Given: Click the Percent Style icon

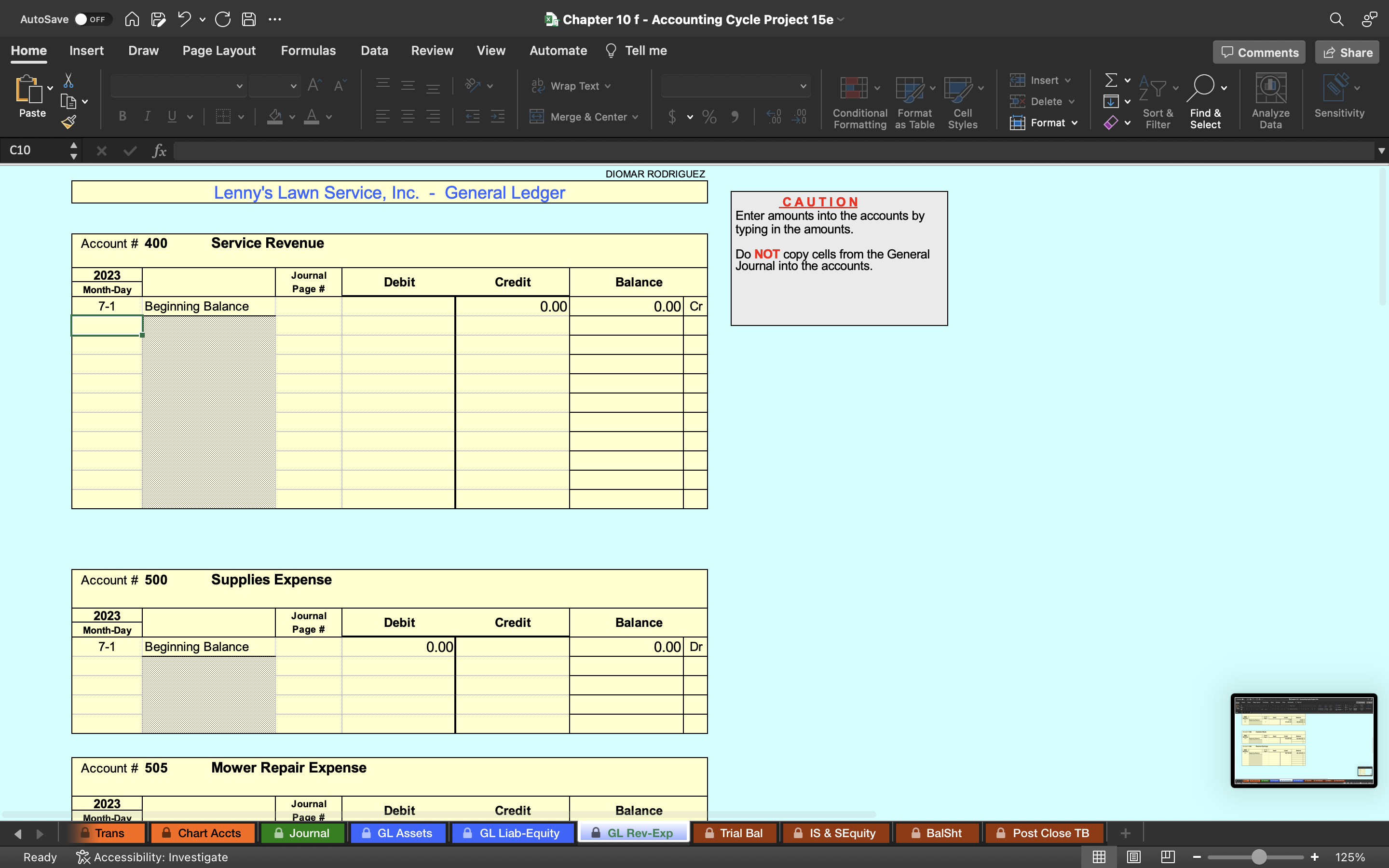Looking at the screenshot, I should (709, 117).
